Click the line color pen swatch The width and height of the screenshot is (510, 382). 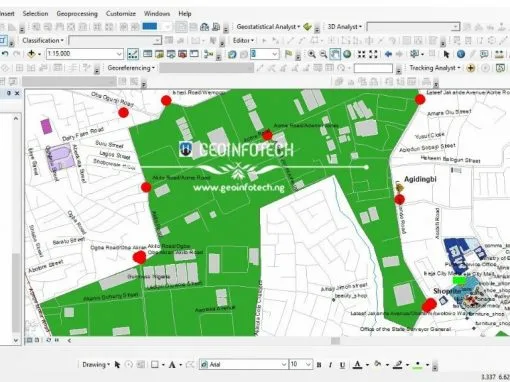tap(397, 365)
